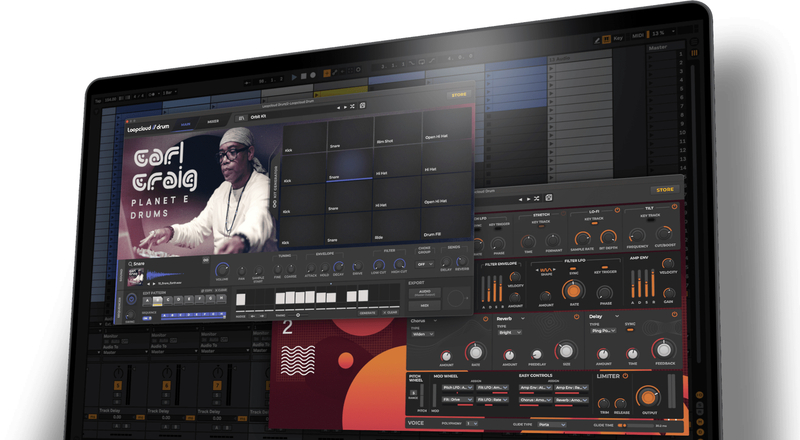800x440 pixels.
Task: Enable Ableton draw mode pencil icon
Action: click(x=597, y=40)
